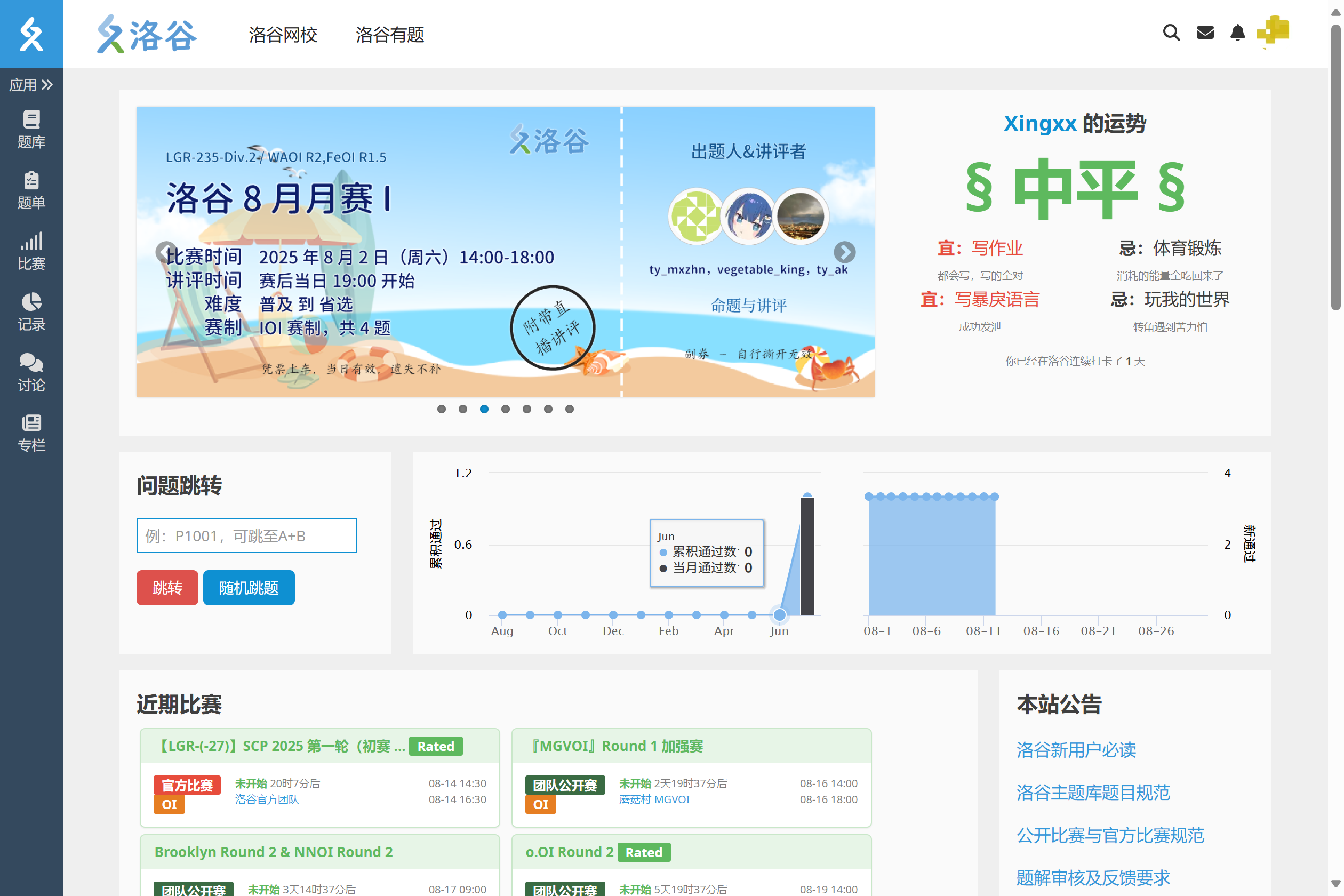Click the red 跳转 button
The height and width of the screenshot is (896, 1344).
pyautogui.click(x=167, y=587)
